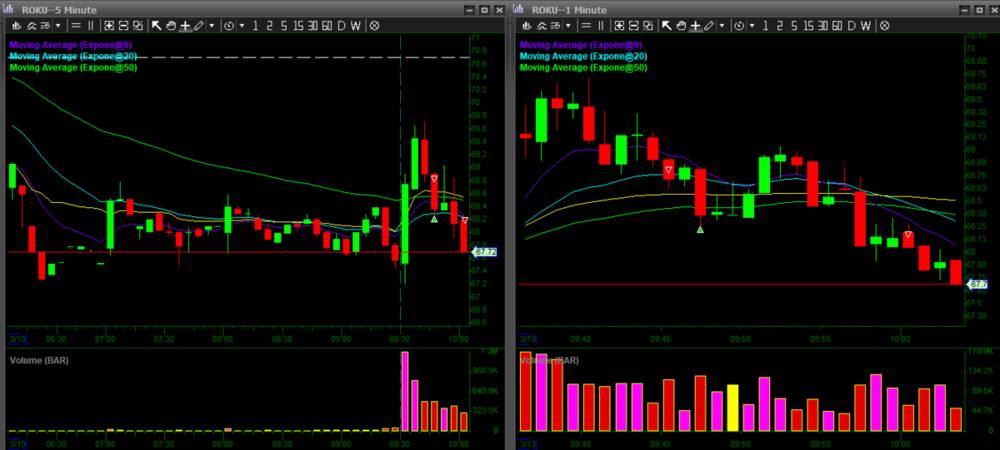Select the hand pan tool in 5 Minute chart
The height and width of the screenshot is (450, 1000).
click(171, 25)
